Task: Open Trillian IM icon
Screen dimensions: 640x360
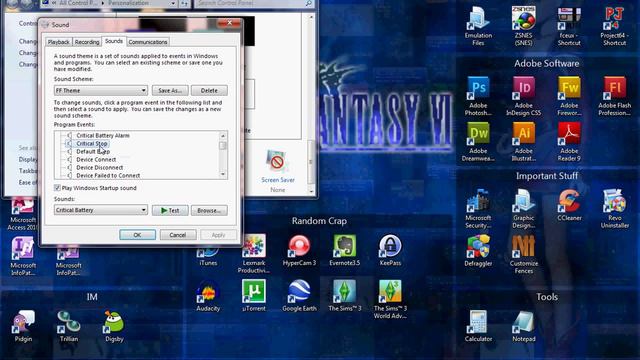Action: (x=69, y=326)
